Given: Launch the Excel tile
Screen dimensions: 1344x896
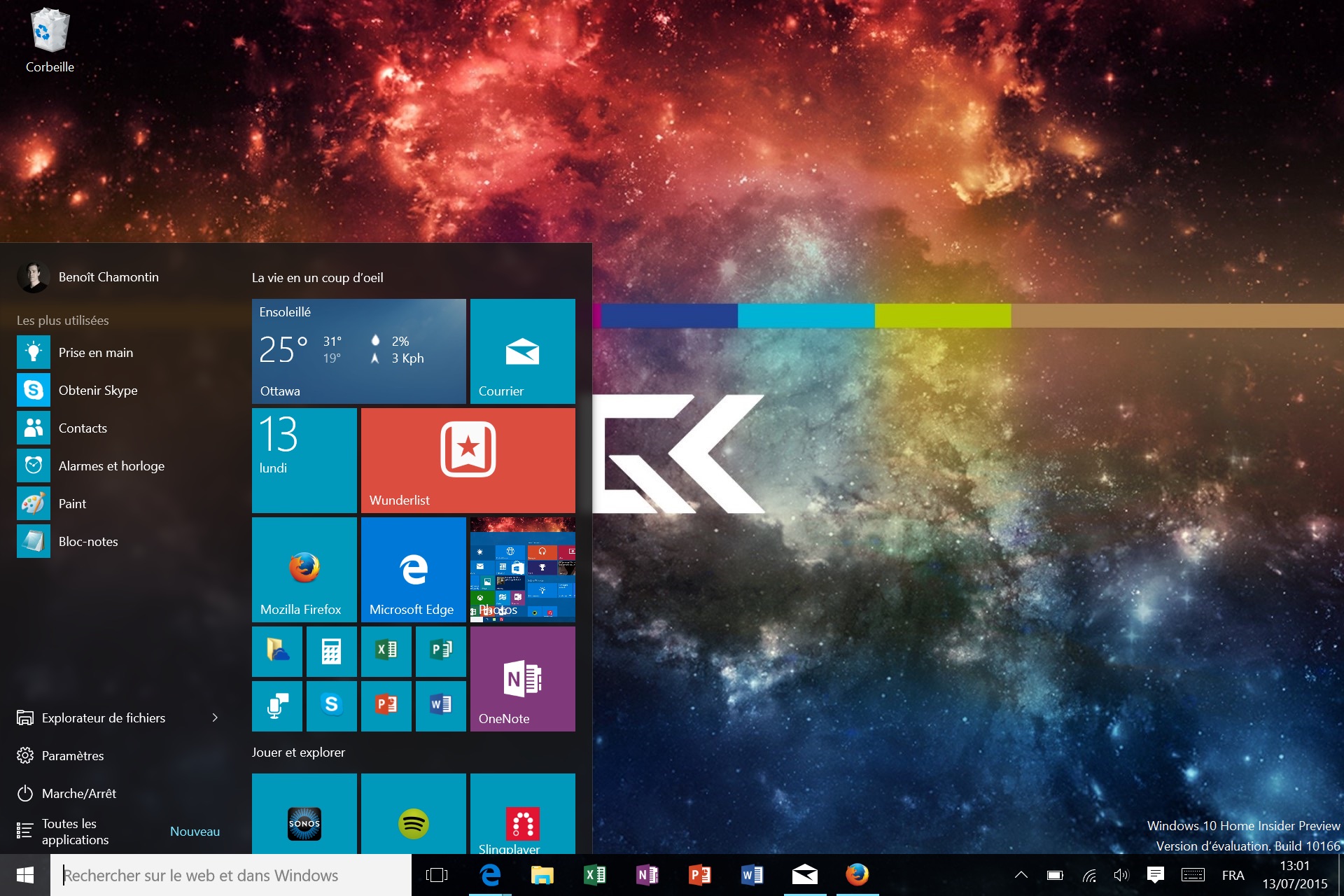Looking at the screenshot, I should (386, 652).
